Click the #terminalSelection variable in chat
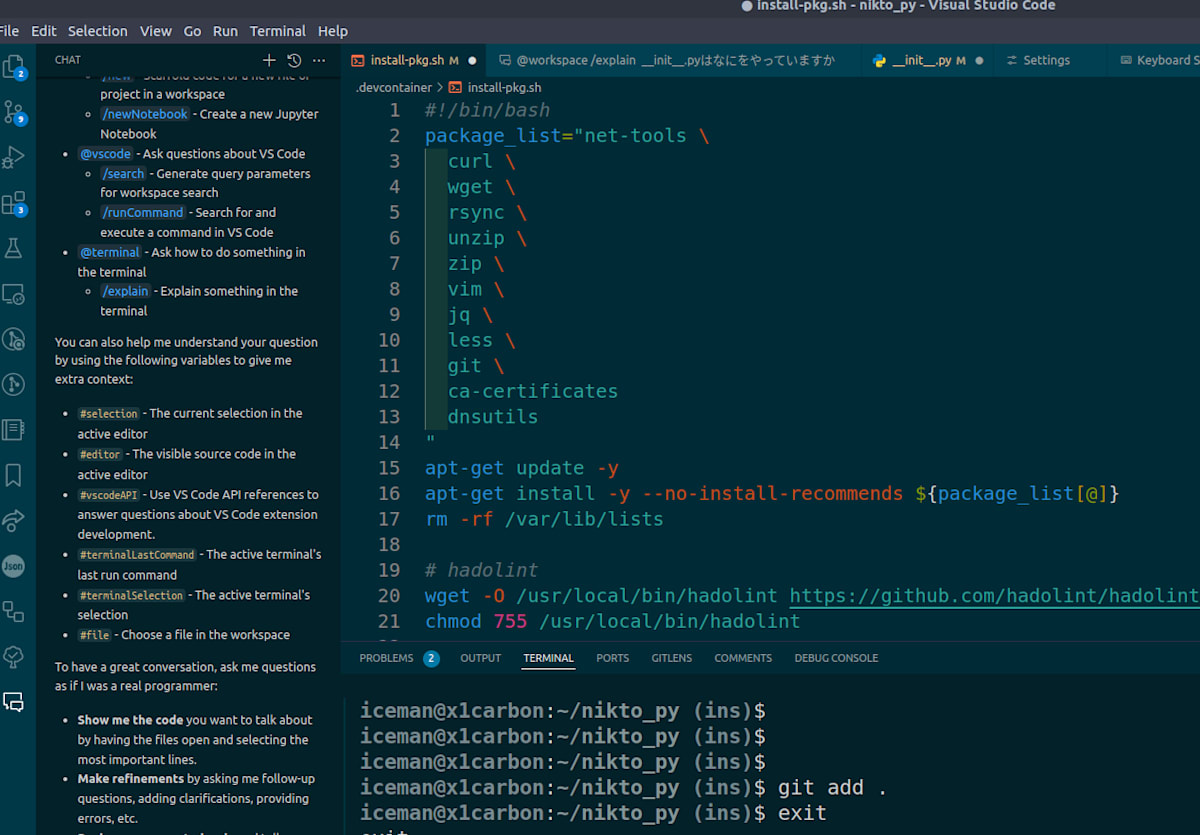The width and height of the screenshot is (1200, 835). tap(131, 596)
